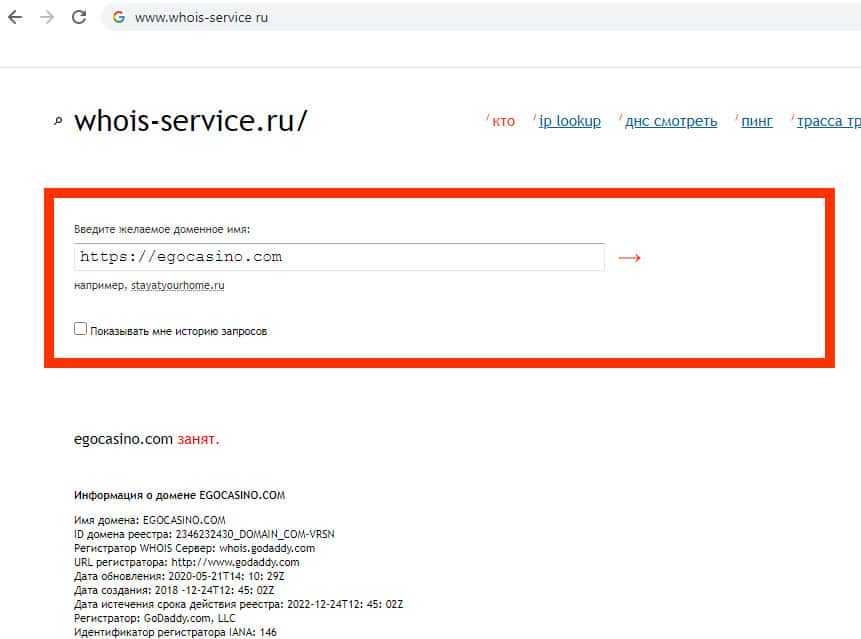Click the magnifier icon beside the site title
This screenshot has height=639, width=861.
(58, 121)
